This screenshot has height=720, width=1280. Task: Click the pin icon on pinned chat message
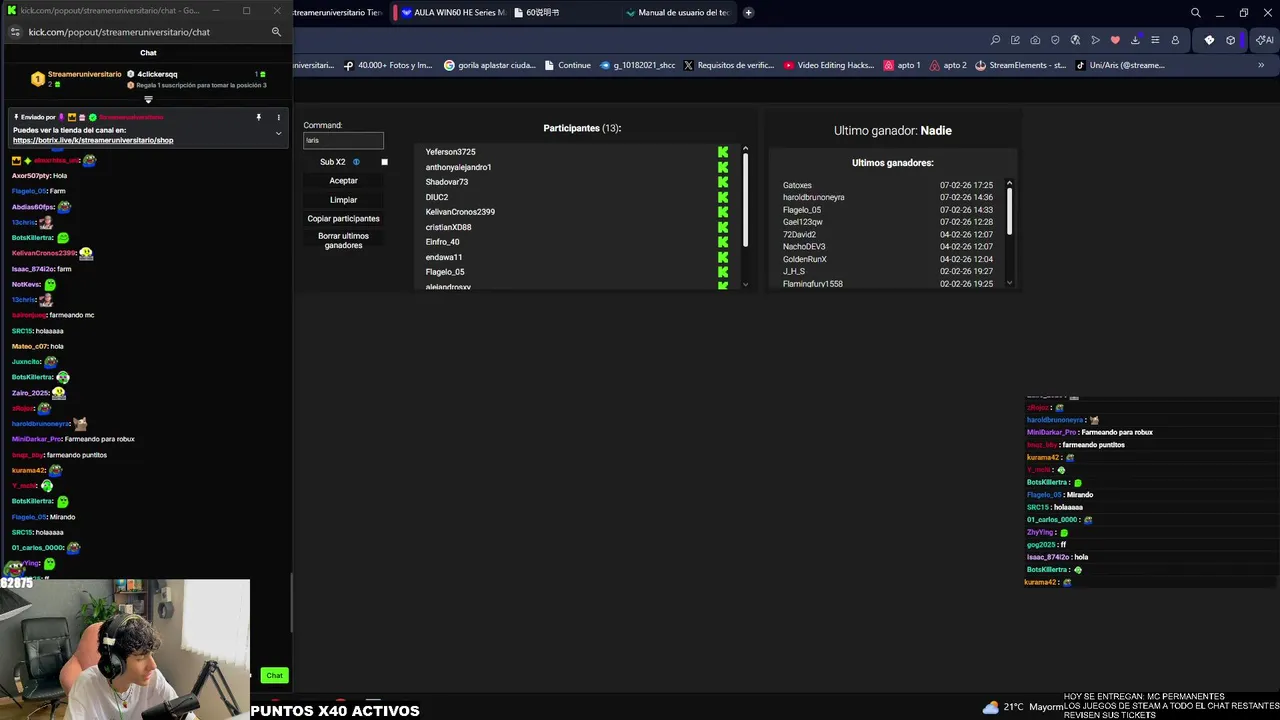click(x=258, y=117)
